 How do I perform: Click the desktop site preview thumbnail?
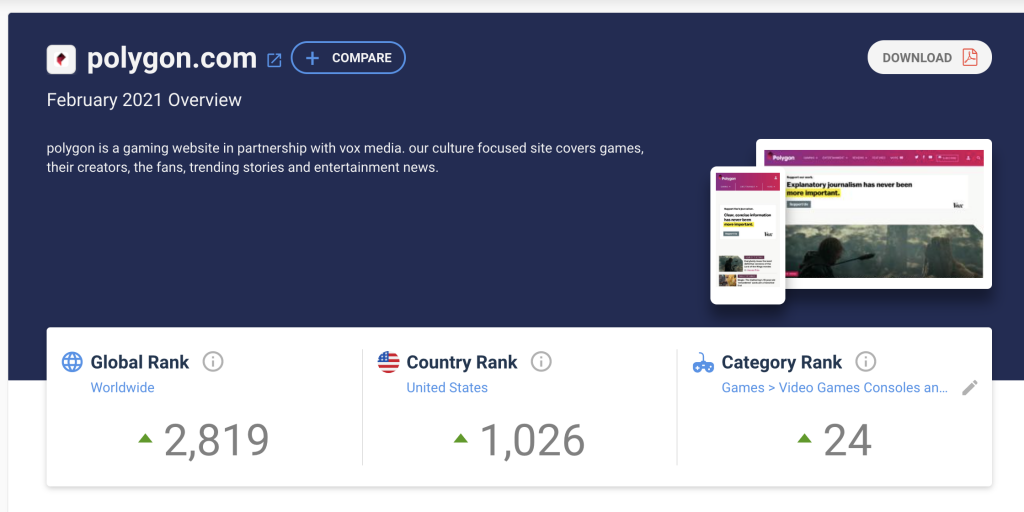point(874,214)
